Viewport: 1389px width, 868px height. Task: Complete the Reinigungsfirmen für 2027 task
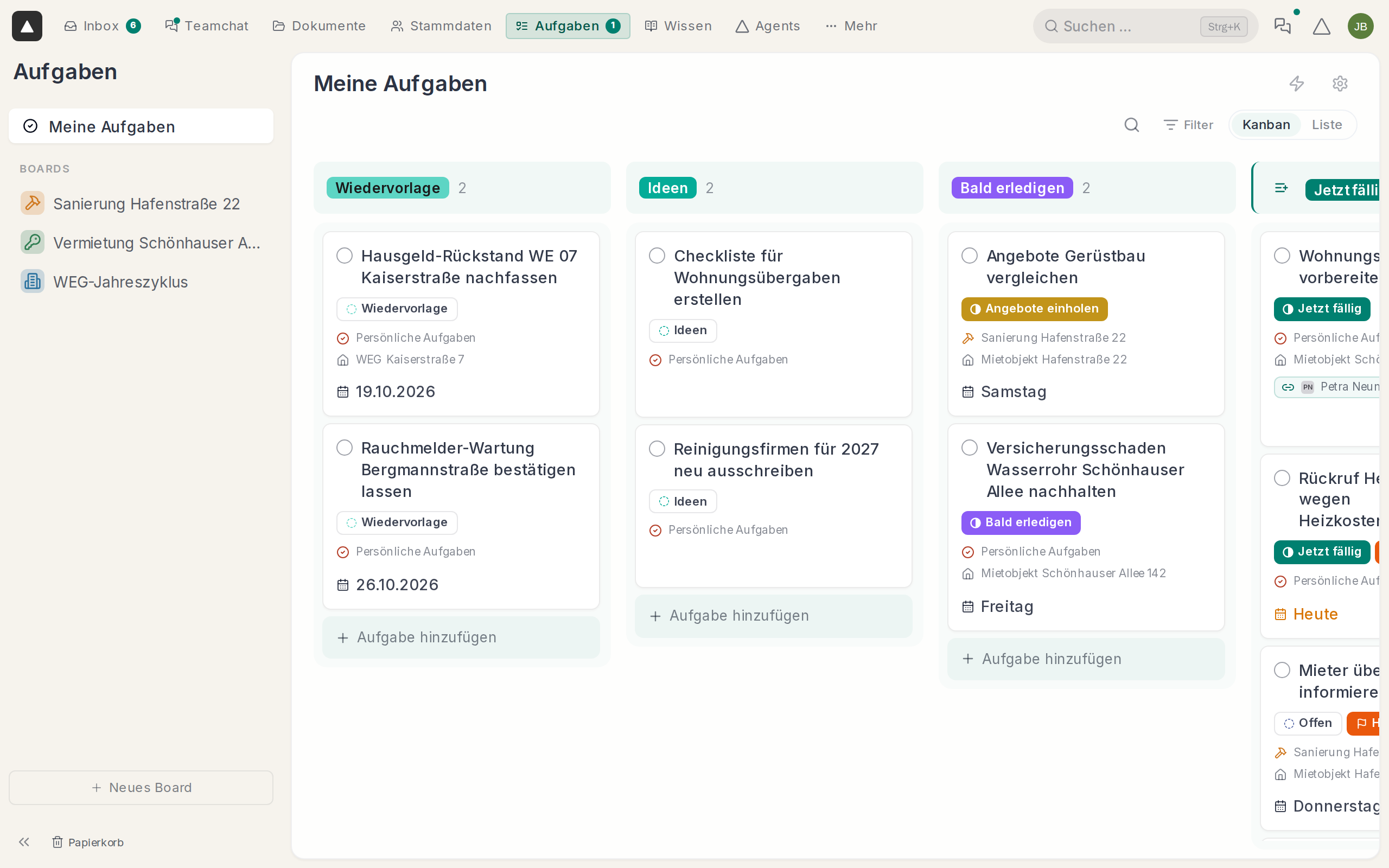657,448
